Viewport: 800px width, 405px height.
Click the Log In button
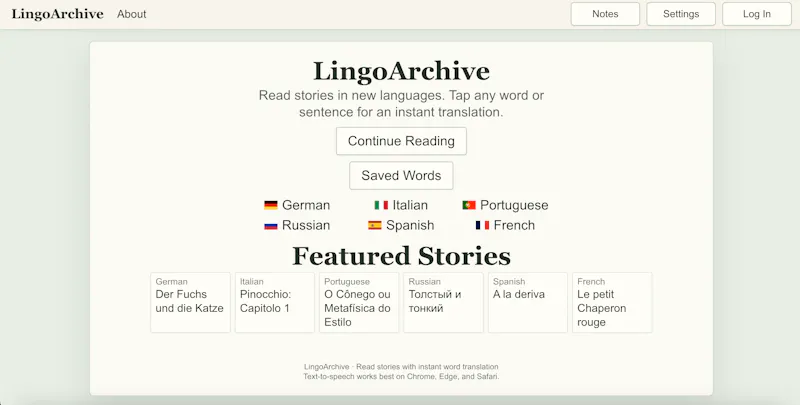757,14
